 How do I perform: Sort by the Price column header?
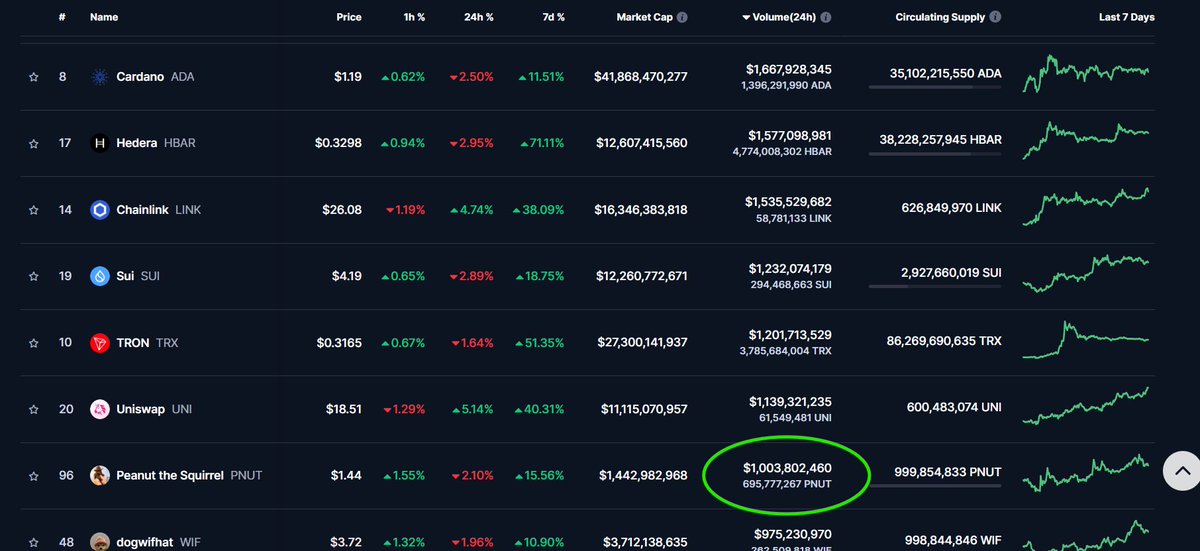click(349, 18)
